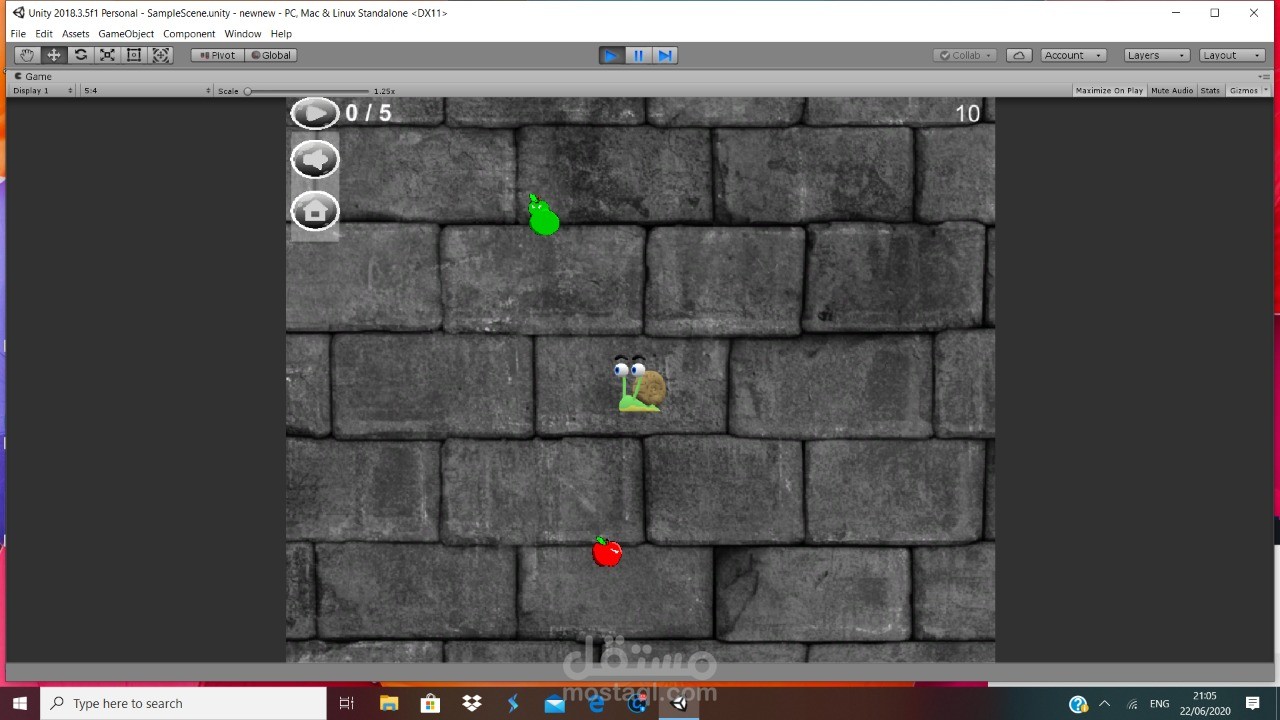1280x720 pixels.
Task: Enable Maximize On Play
Action: pos(1108,90)
